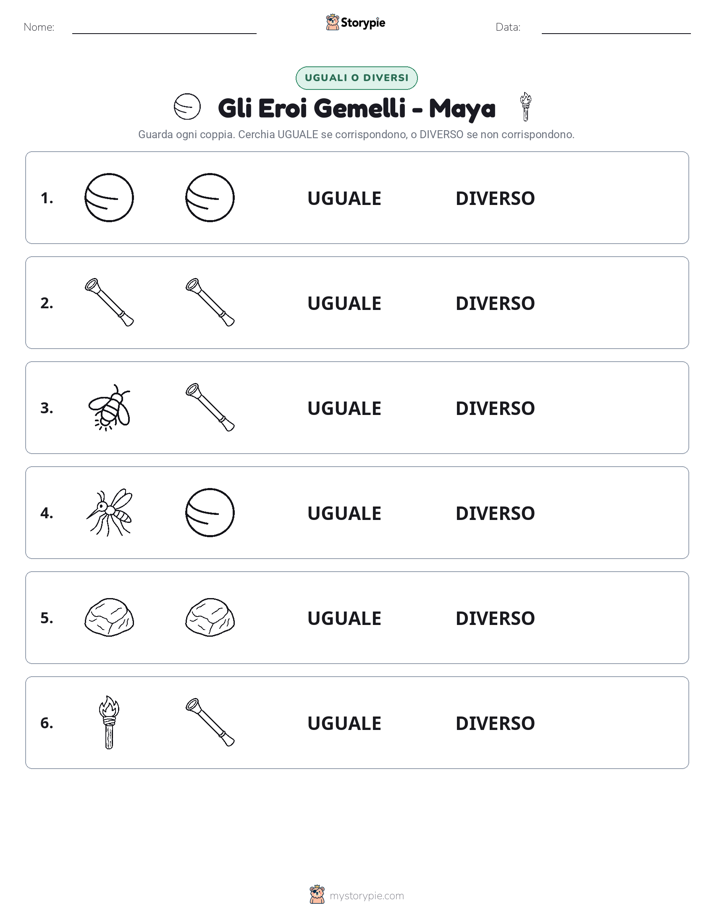Click the firefly icon in row 3
The height and width of the screenshot is (924, 714).
point(109,408)
